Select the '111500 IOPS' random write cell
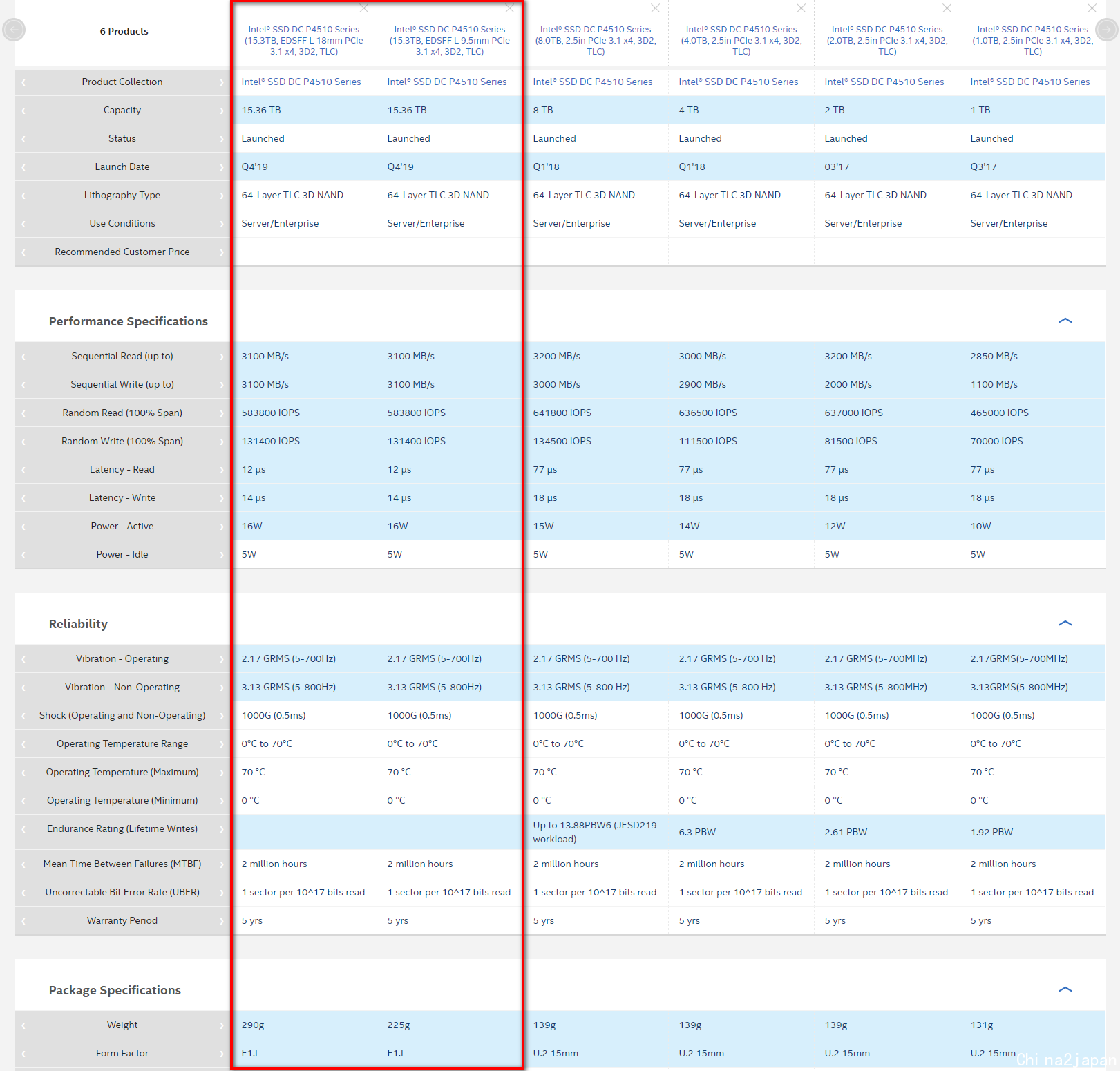Image resolution: width=1120 pixels, height=1071 pixels. pyautogui.click(x=741, y=441)
